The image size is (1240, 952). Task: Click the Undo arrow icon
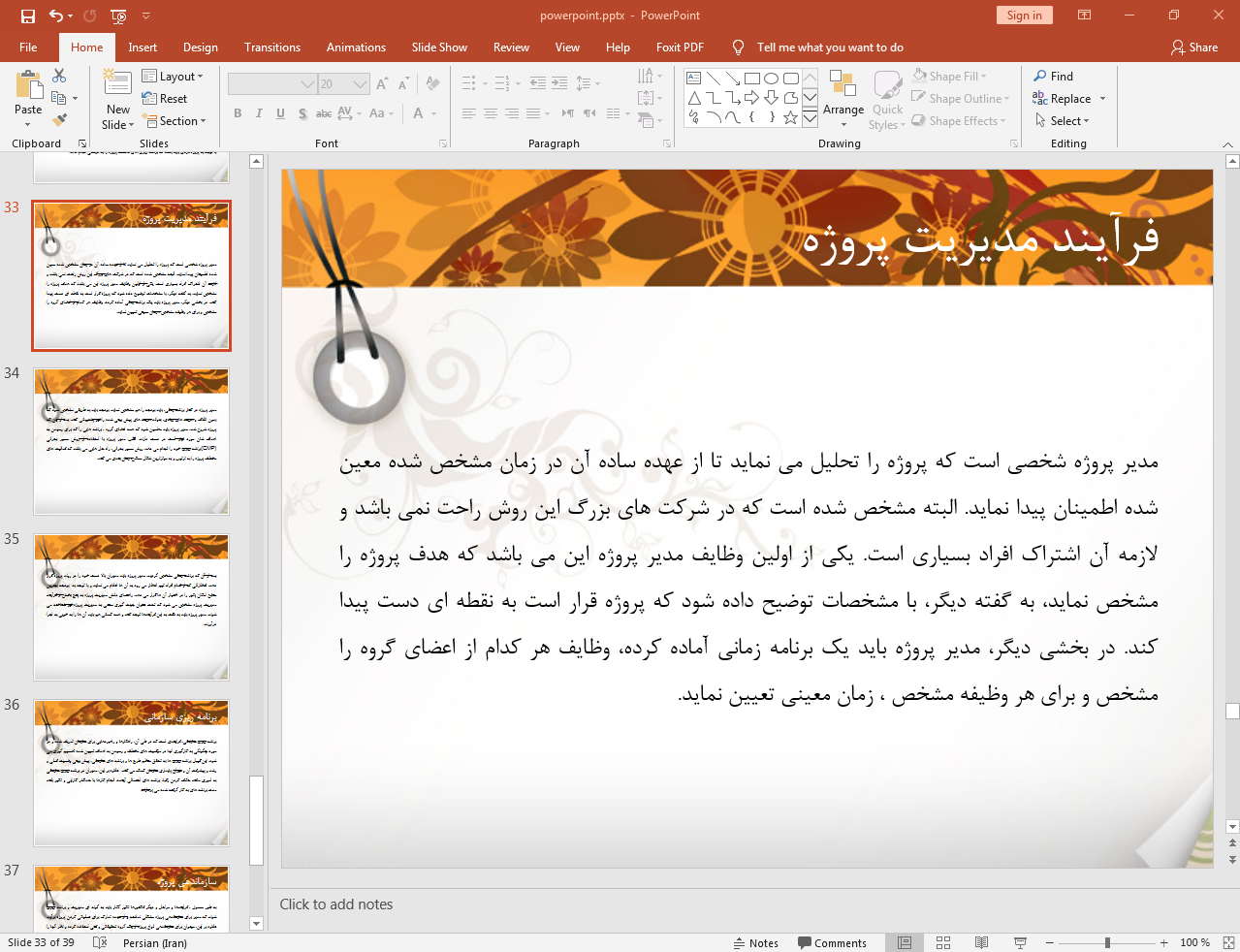tap(56, 16)
